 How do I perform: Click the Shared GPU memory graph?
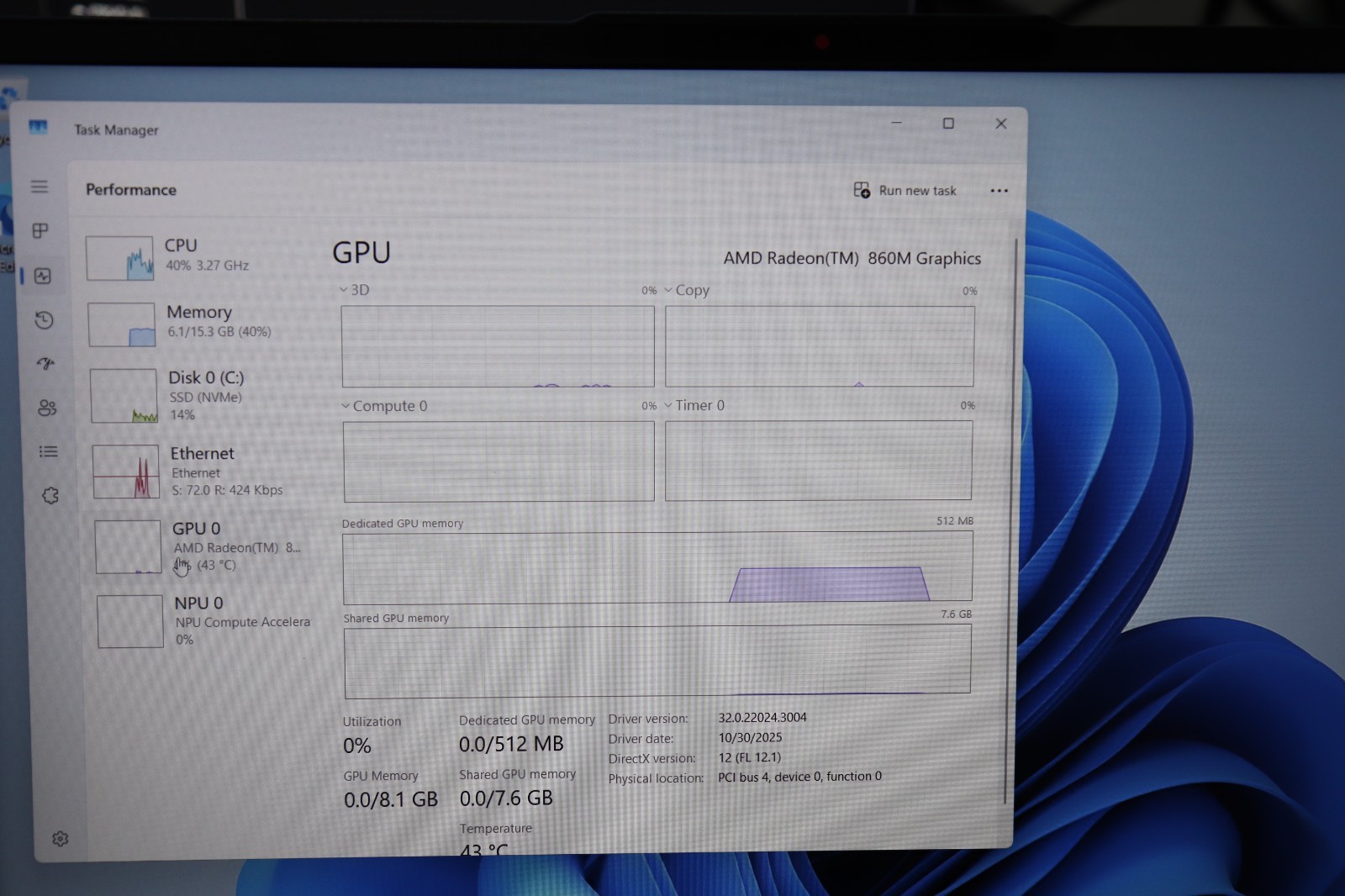pos(657,661)
